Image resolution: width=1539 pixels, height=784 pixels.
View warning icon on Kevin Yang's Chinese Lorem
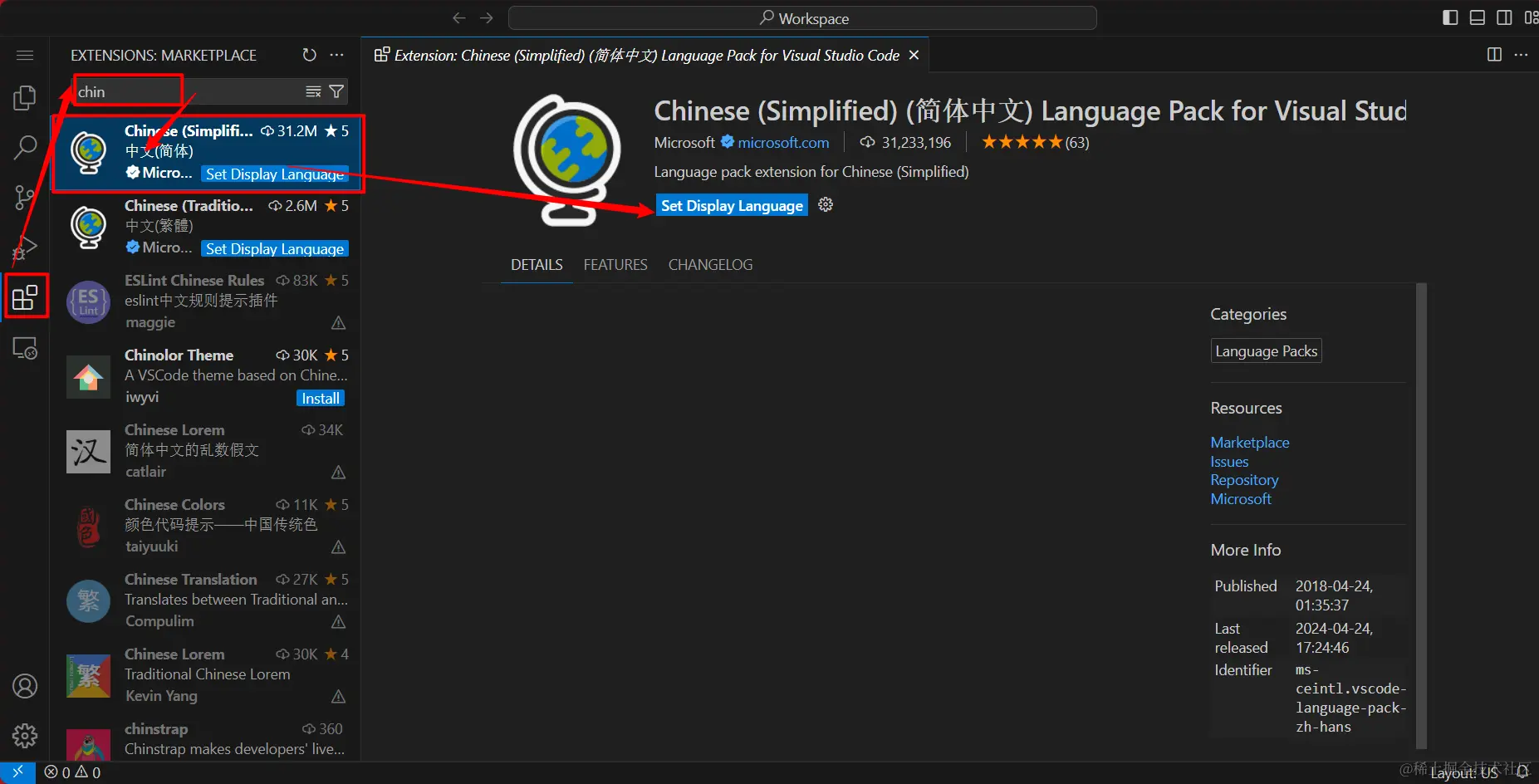[338, 696]
